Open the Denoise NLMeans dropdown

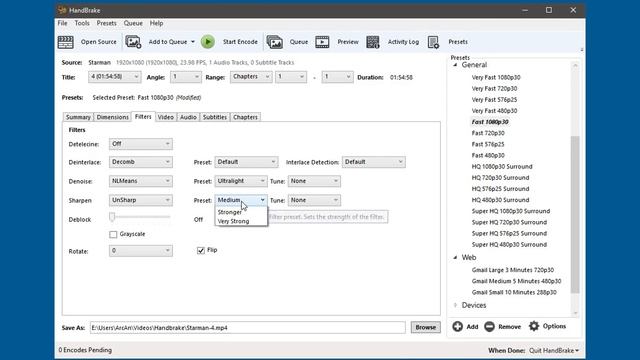tap(140, 181)
